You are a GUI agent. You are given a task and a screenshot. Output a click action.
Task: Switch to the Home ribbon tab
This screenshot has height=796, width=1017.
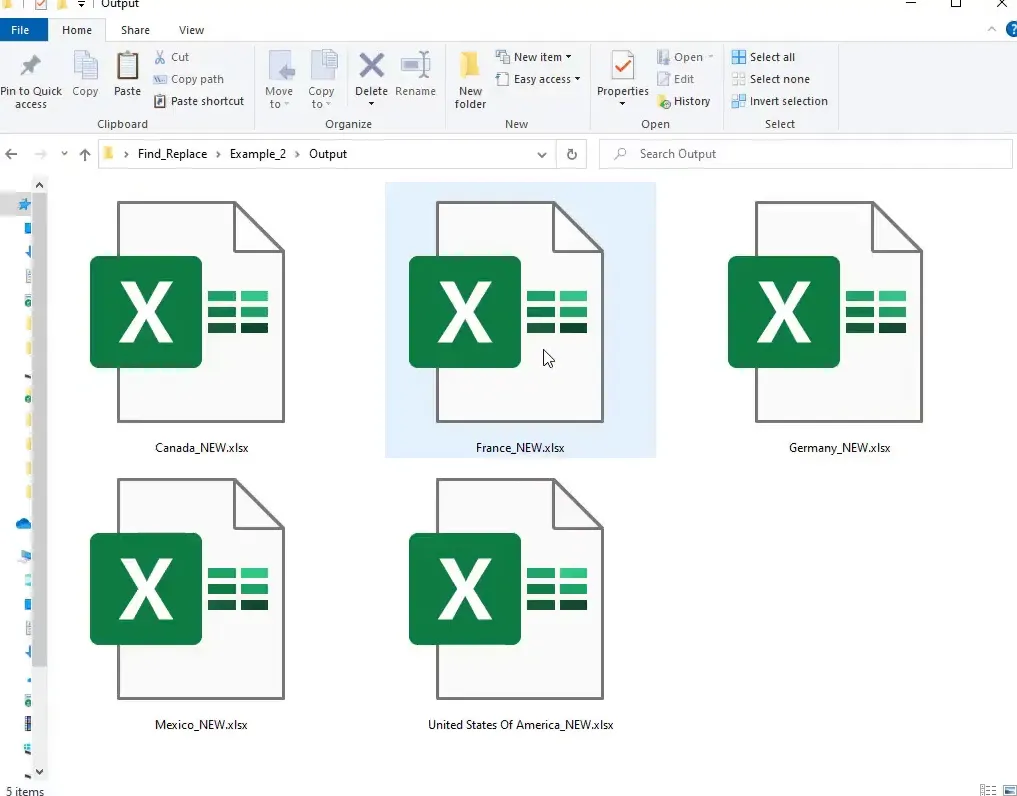click(77, 30)
